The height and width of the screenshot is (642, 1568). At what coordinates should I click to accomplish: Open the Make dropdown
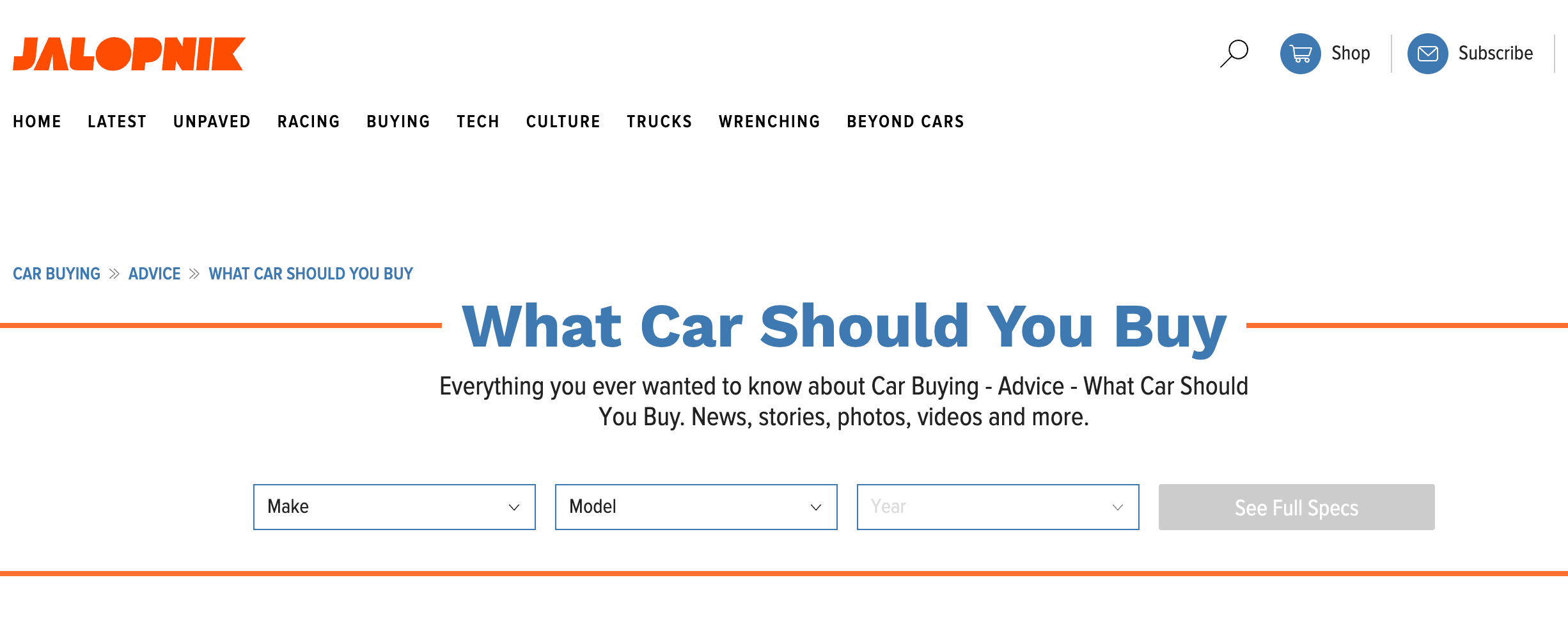[x=394, y=507]
